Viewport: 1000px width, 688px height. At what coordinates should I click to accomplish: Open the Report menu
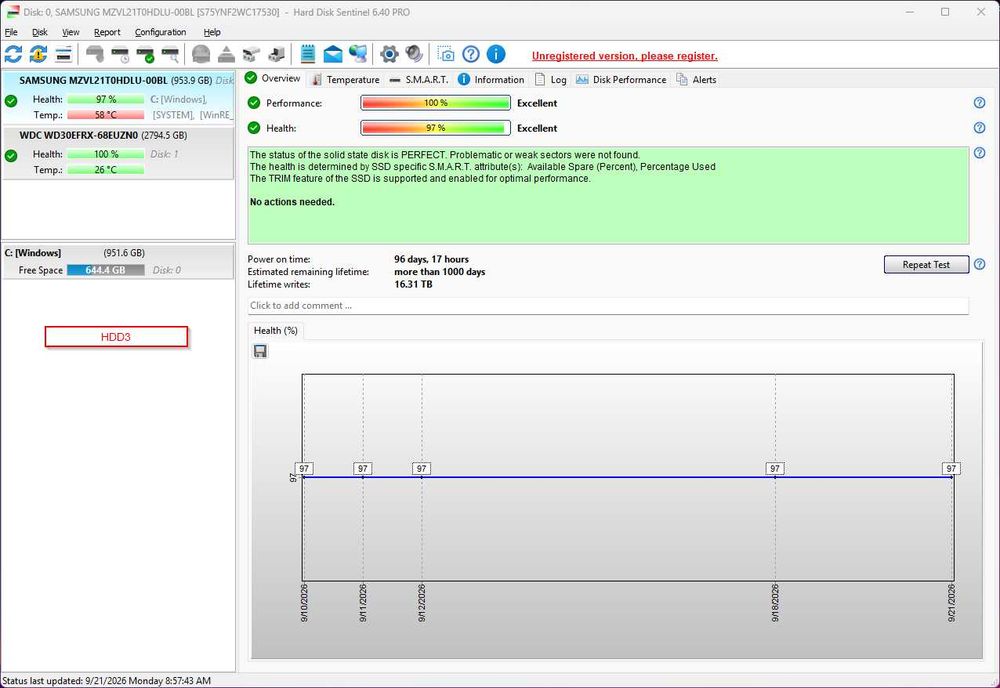(x=107, y=32)
